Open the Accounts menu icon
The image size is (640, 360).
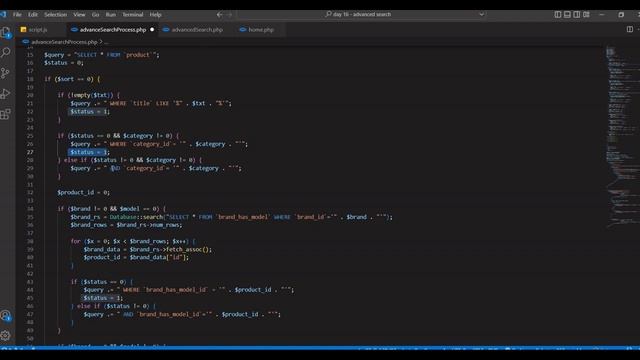click(x=6, y=316)
